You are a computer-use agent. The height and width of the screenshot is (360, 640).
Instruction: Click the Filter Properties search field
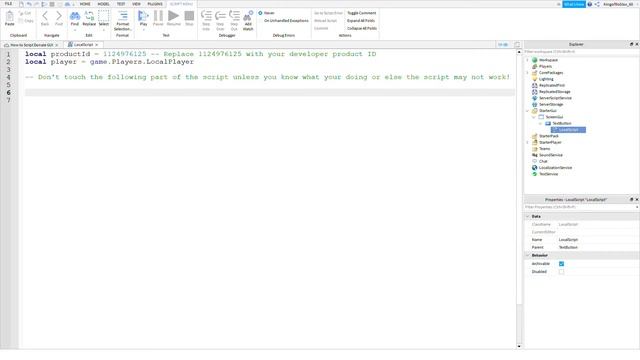point(581,207)
